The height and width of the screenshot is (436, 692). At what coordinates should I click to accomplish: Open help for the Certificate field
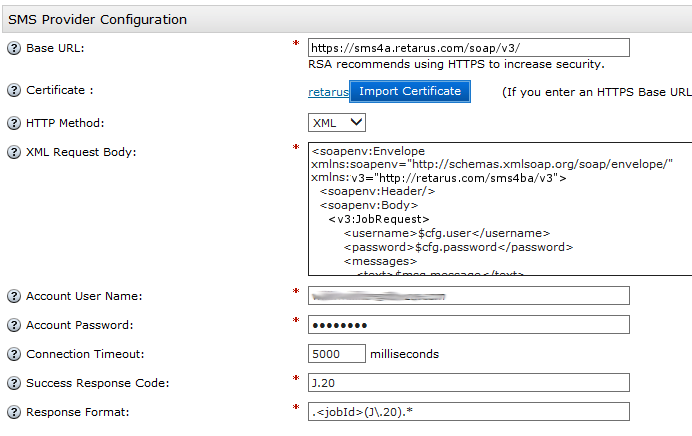(x=14, y=91)
